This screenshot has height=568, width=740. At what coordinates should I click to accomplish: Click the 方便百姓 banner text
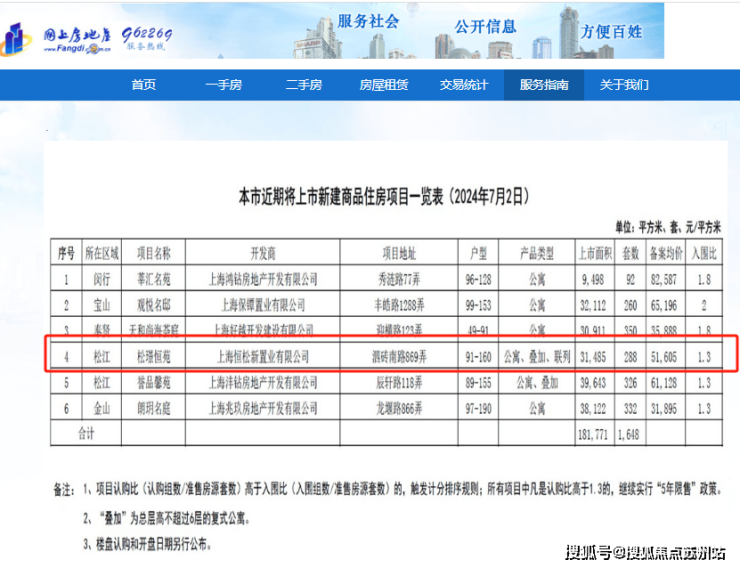pyautogui.click(x=611, y=30)
